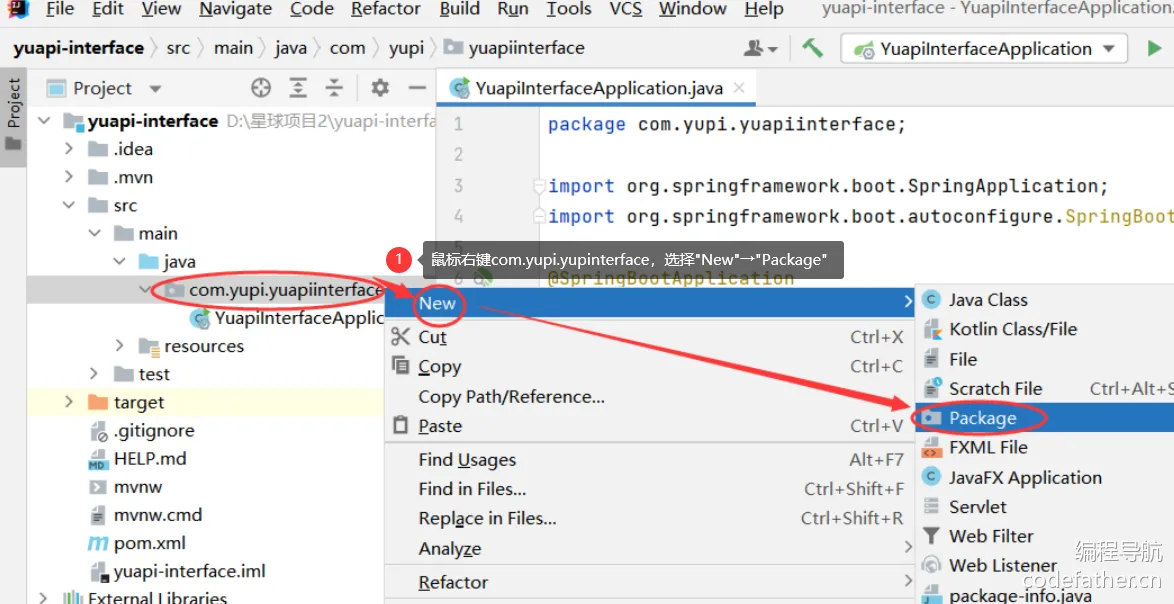Image resolution: width=1174 pixels, height=604 pixels.
Task: Select Java Class in New submenu
Action: [x=1045, y=300]
